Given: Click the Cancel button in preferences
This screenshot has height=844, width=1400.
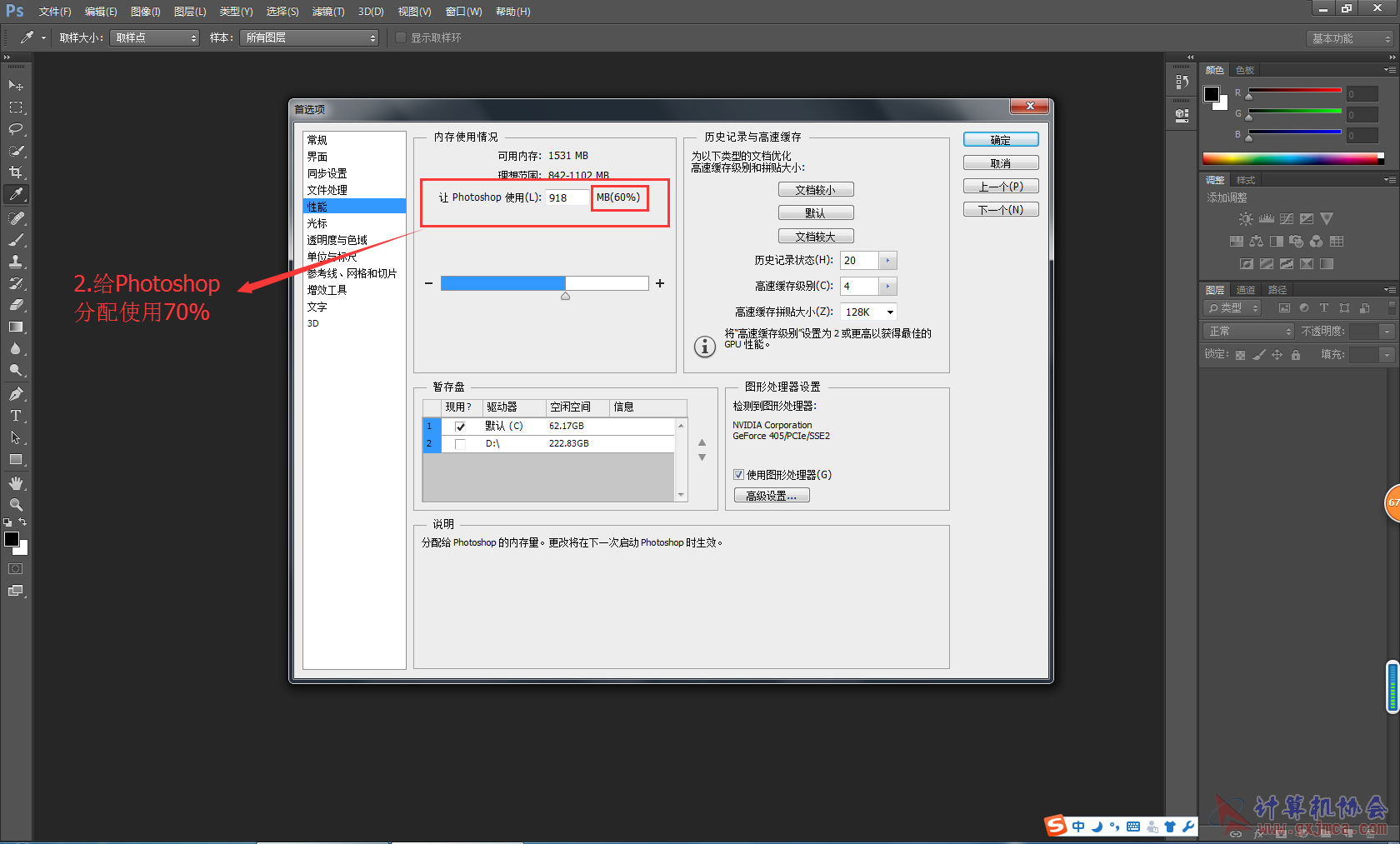Looking at the screenshot, I should pyautogui.click(x=1001, y=163).
